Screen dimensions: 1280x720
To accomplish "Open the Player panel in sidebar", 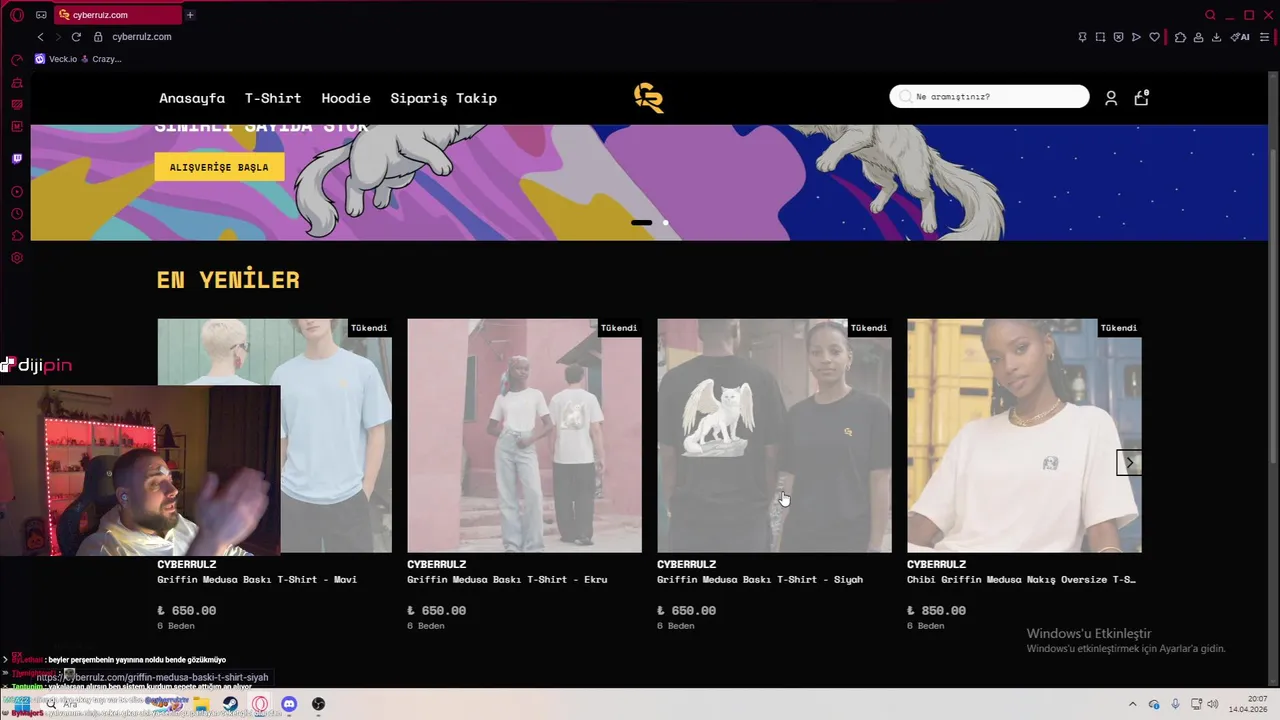I will [17, 192].
